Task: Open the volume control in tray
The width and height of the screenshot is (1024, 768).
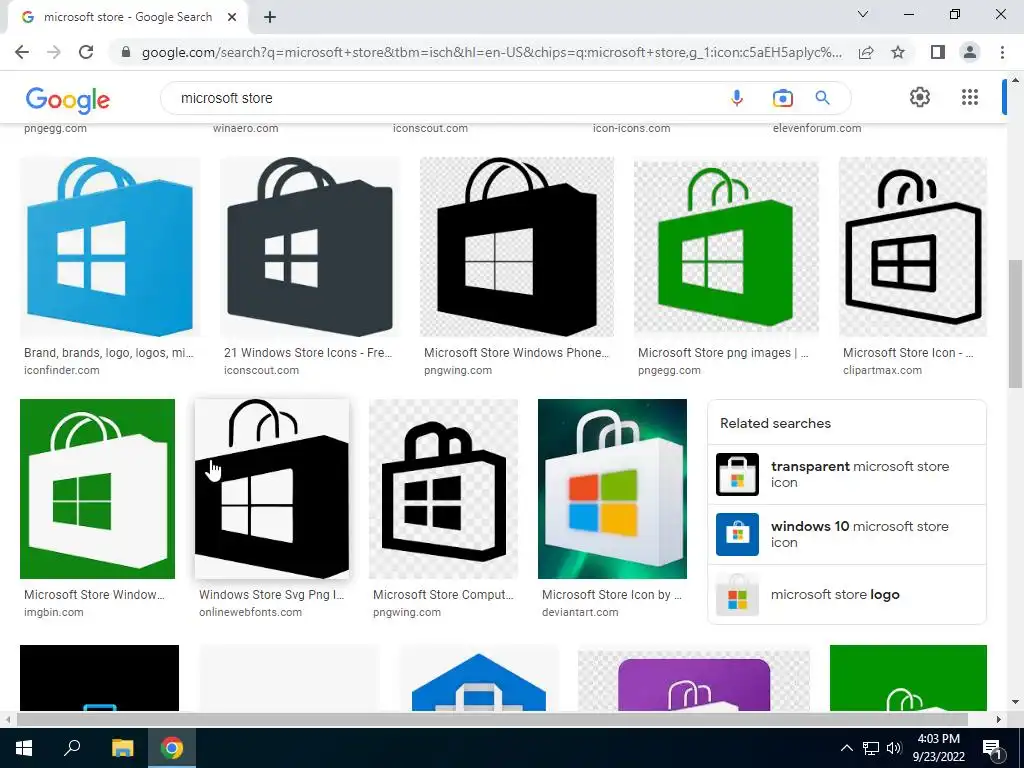Action: (894, 748)
